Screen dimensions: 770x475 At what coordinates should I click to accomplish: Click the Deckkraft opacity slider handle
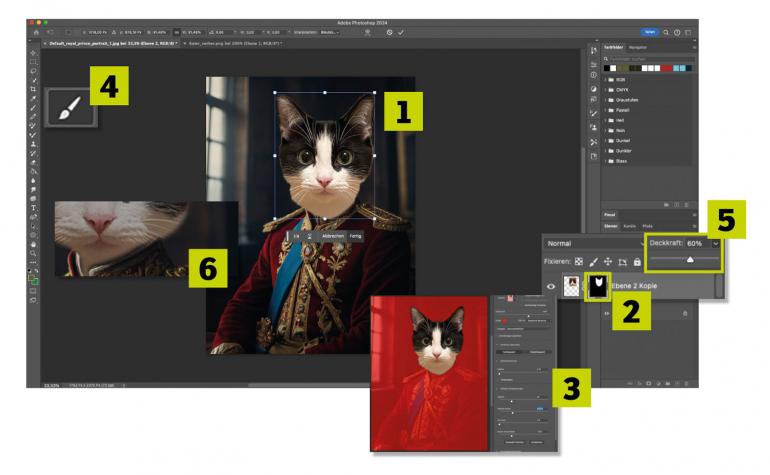coord(690,260)
